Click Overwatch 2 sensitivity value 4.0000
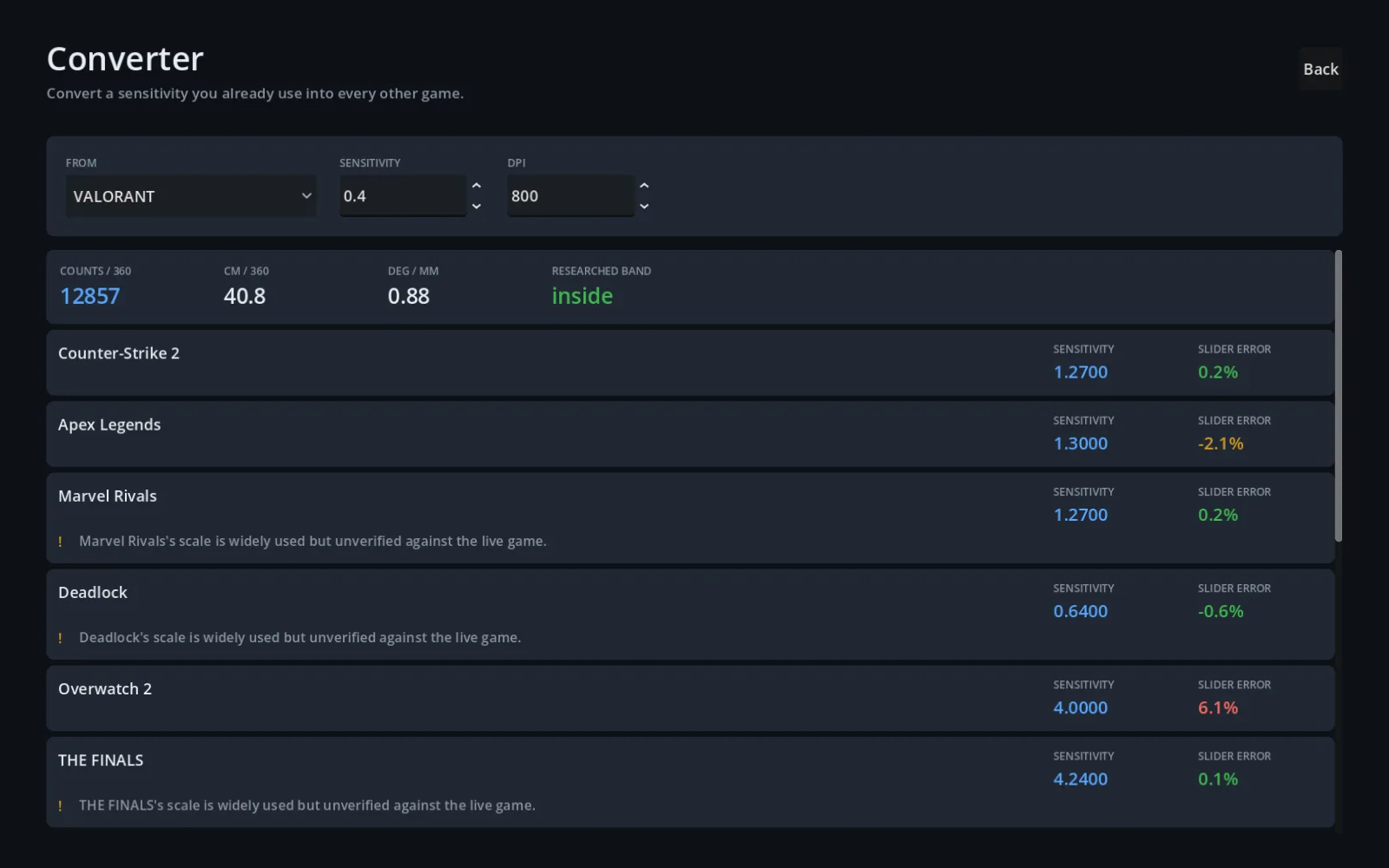This screenshot has height=868, width=1389. 1081,707
